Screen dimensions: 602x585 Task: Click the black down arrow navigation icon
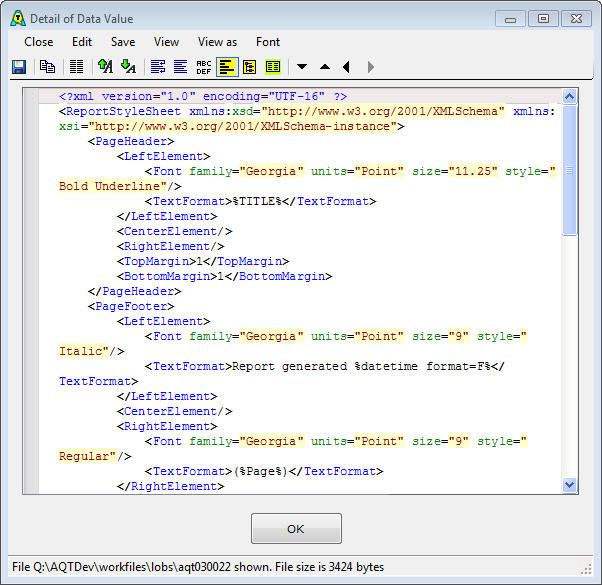pos(302,67)
